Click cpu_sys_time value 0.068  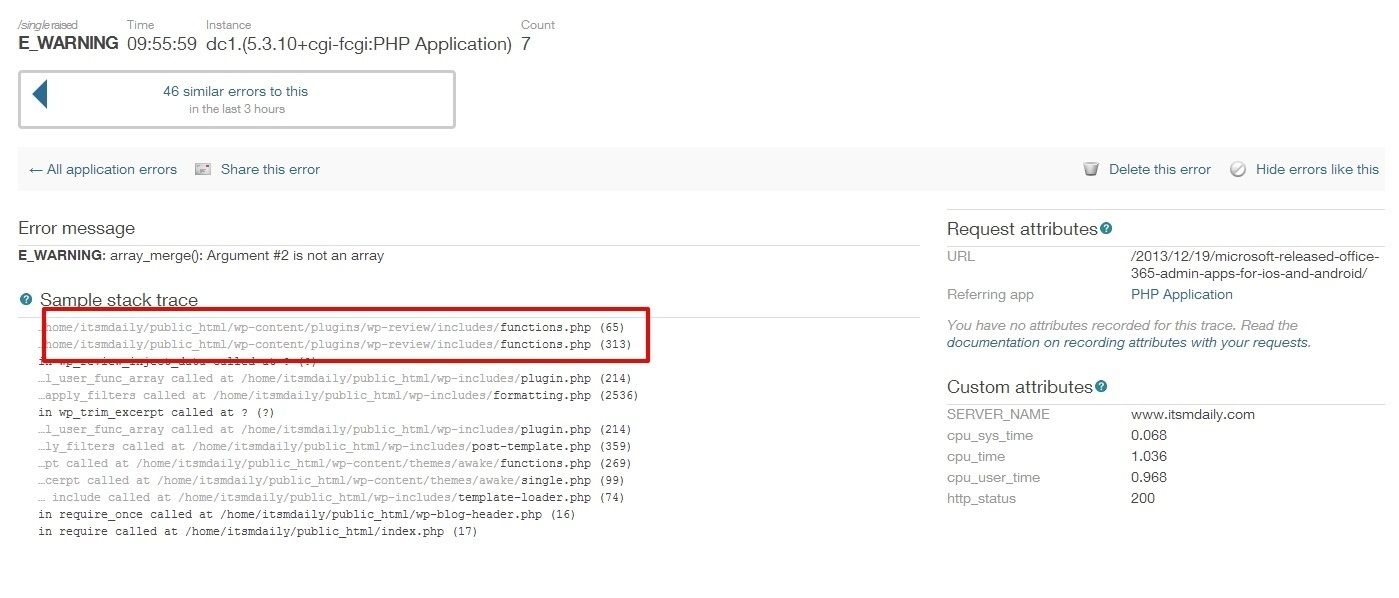[1149, 435]
